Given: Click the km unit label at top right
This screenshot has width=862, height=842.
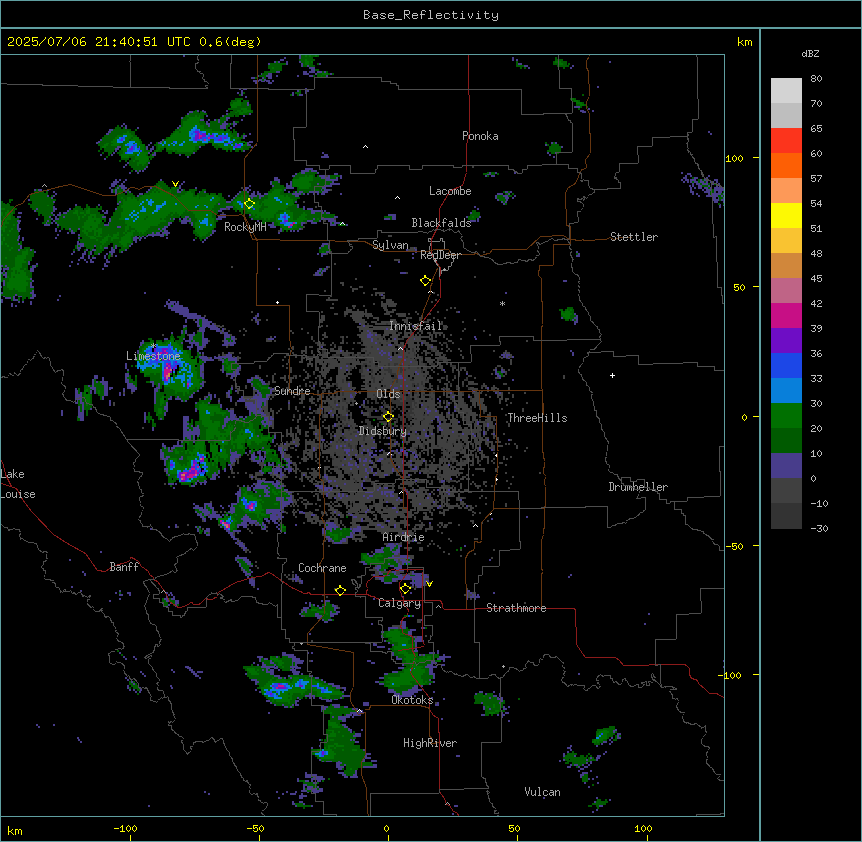Looking at the screenshot, I should click(x=744, y=42).
